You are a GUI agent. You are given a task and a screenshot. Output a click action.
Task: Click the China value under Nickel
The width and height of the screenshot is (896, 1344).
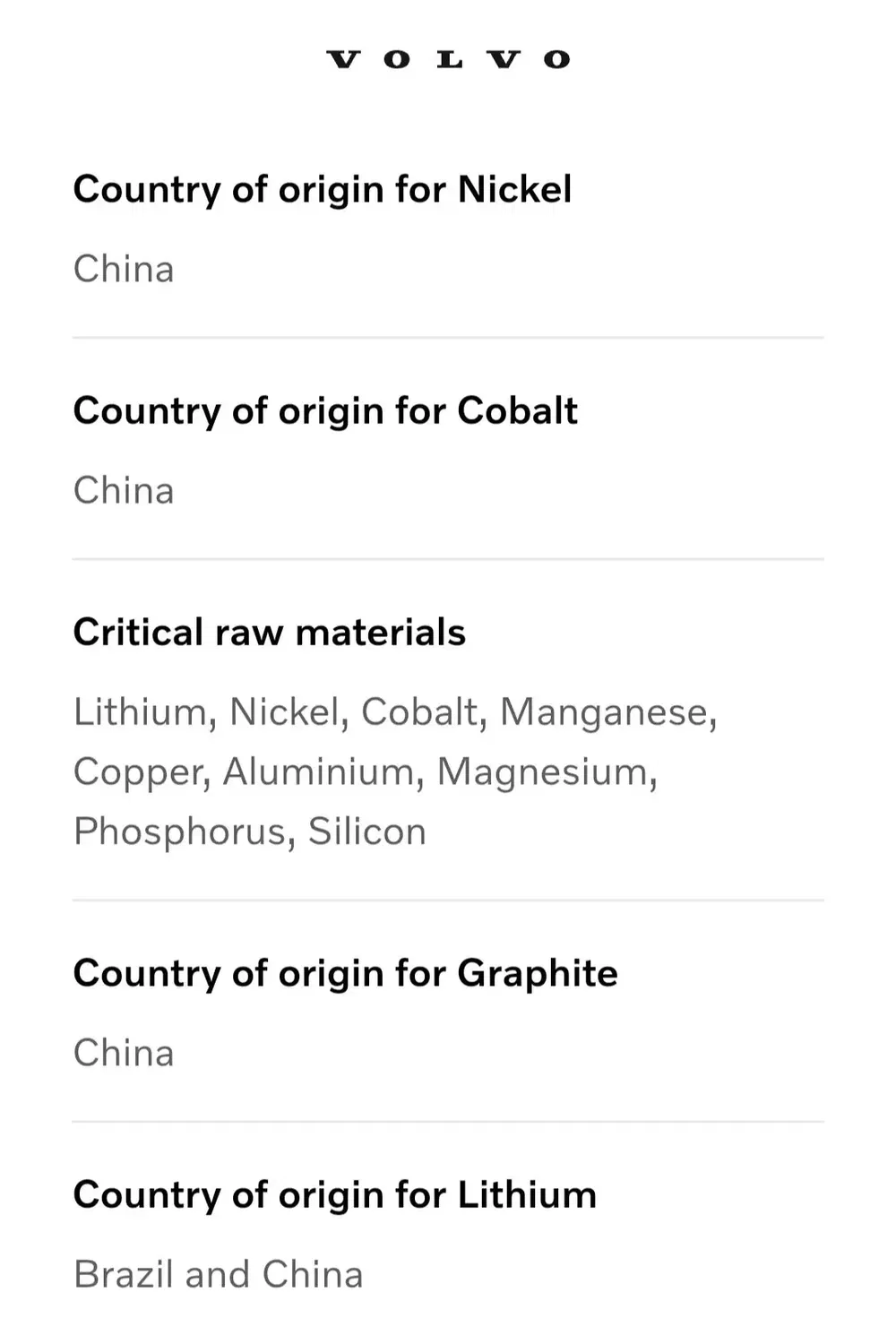124,269
